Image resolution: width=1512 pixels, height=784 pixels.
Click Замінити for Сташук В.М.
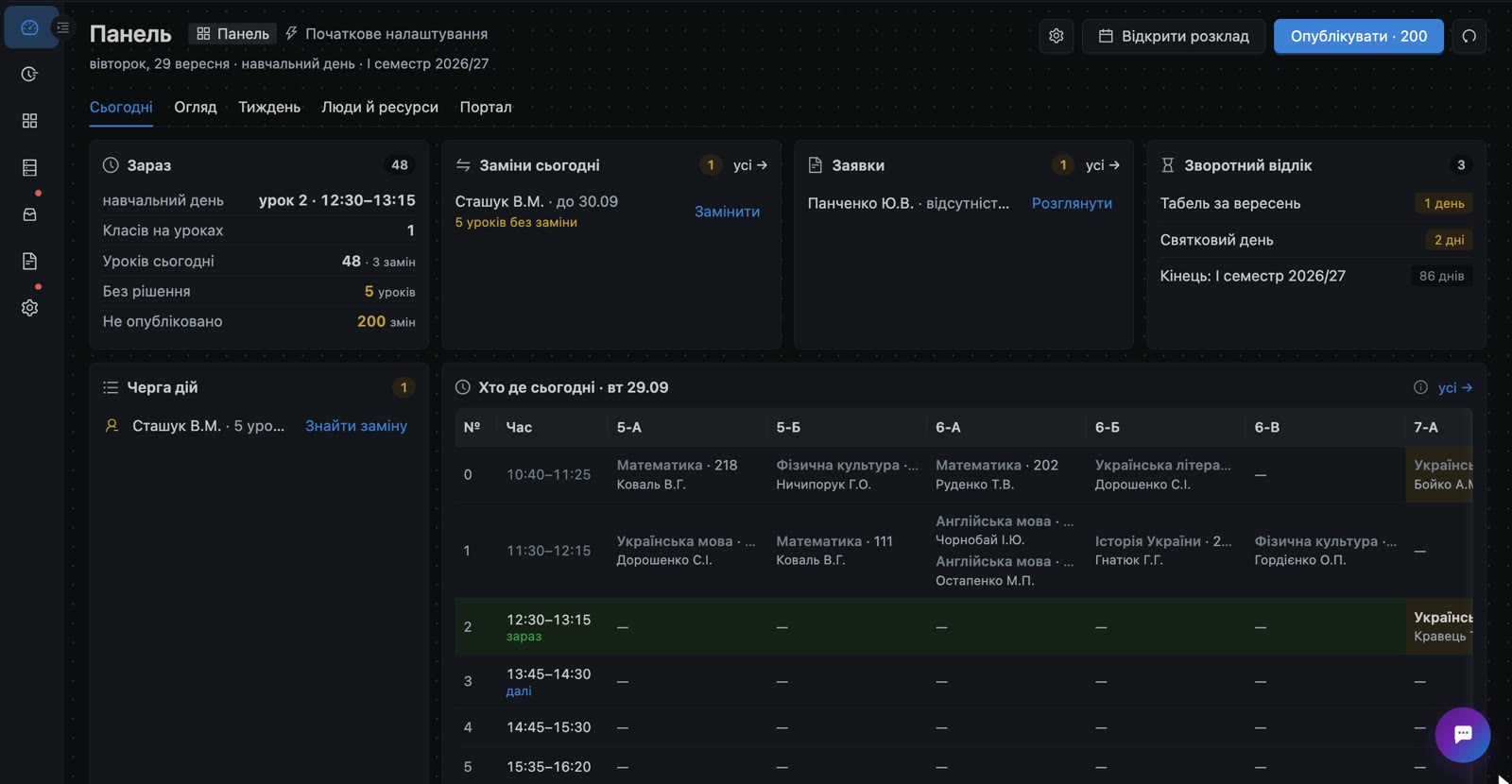tap(727, 212)
